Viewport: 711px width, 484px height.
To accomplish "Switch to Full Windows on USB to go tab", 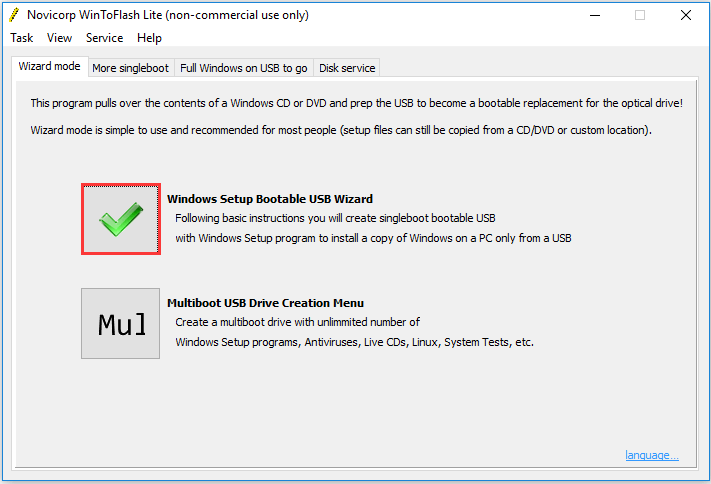I will (x=243, y=68).
